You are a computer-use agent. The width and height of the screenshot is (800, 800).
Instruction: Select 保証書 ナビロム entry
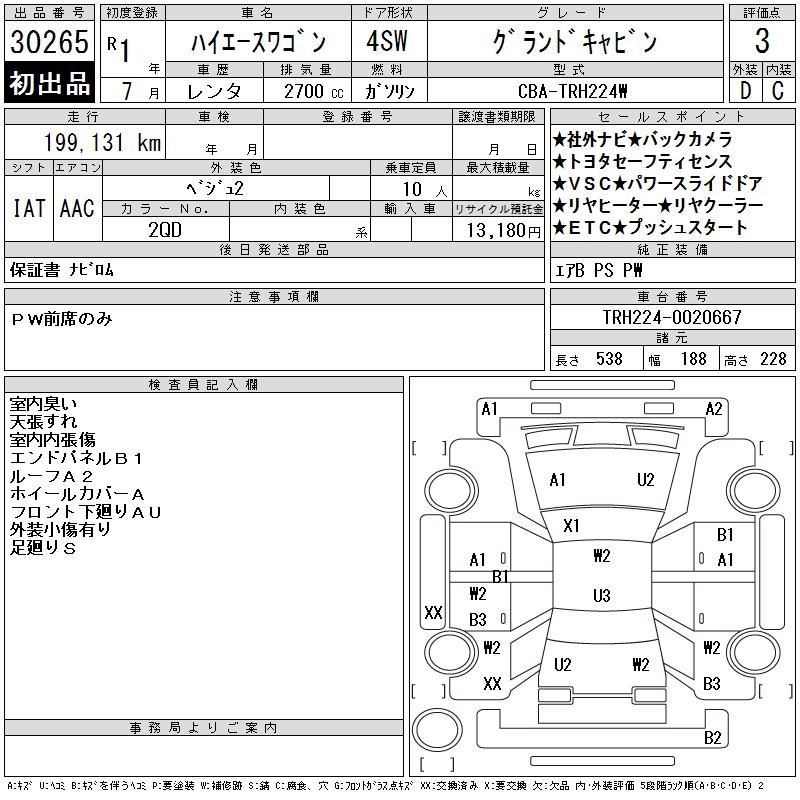click(61, 269)
